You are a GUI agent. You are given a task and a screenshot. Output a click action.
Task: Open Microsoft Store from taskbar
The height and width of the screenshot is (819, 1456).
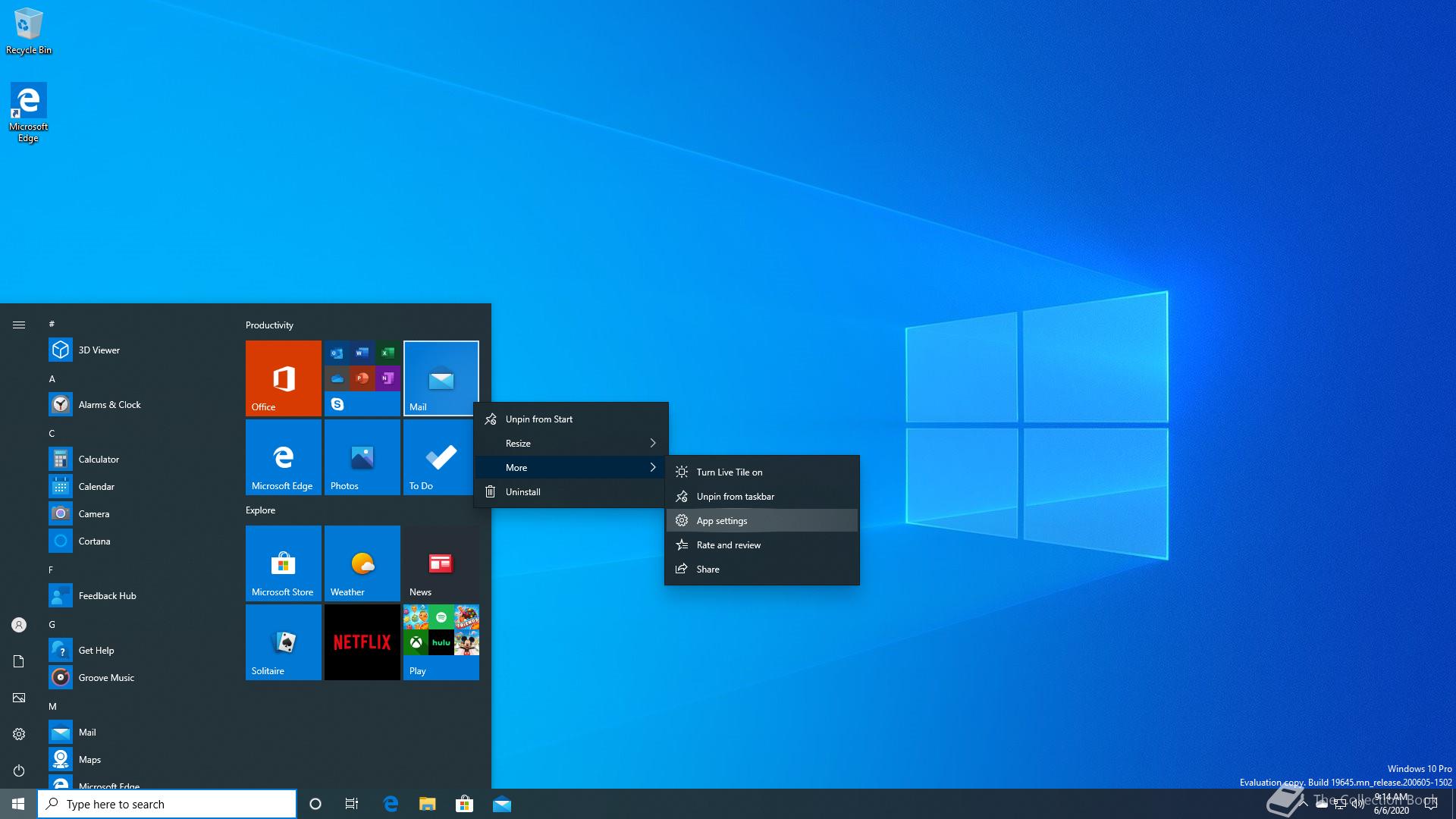click(464, 804)
